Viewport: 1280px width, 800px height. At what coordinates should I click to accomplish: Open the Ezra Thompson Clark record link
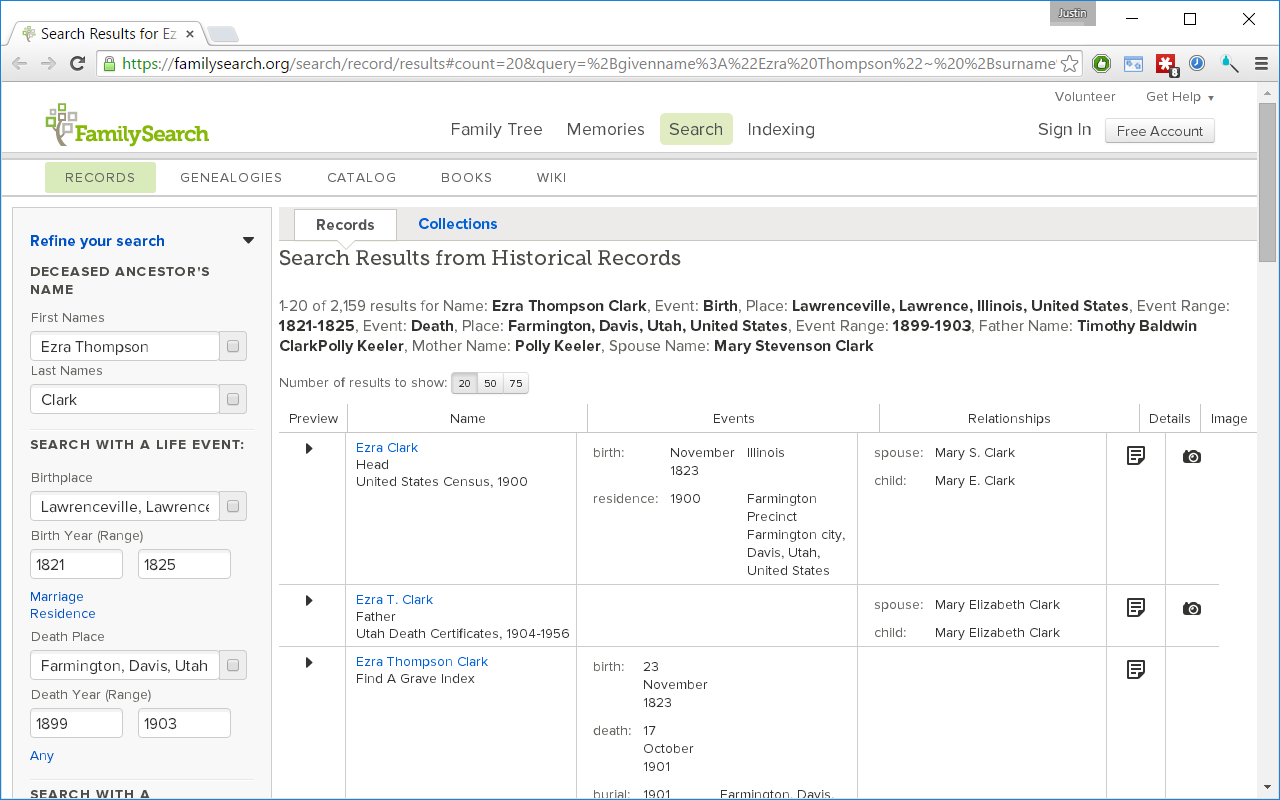coord(422,662)
